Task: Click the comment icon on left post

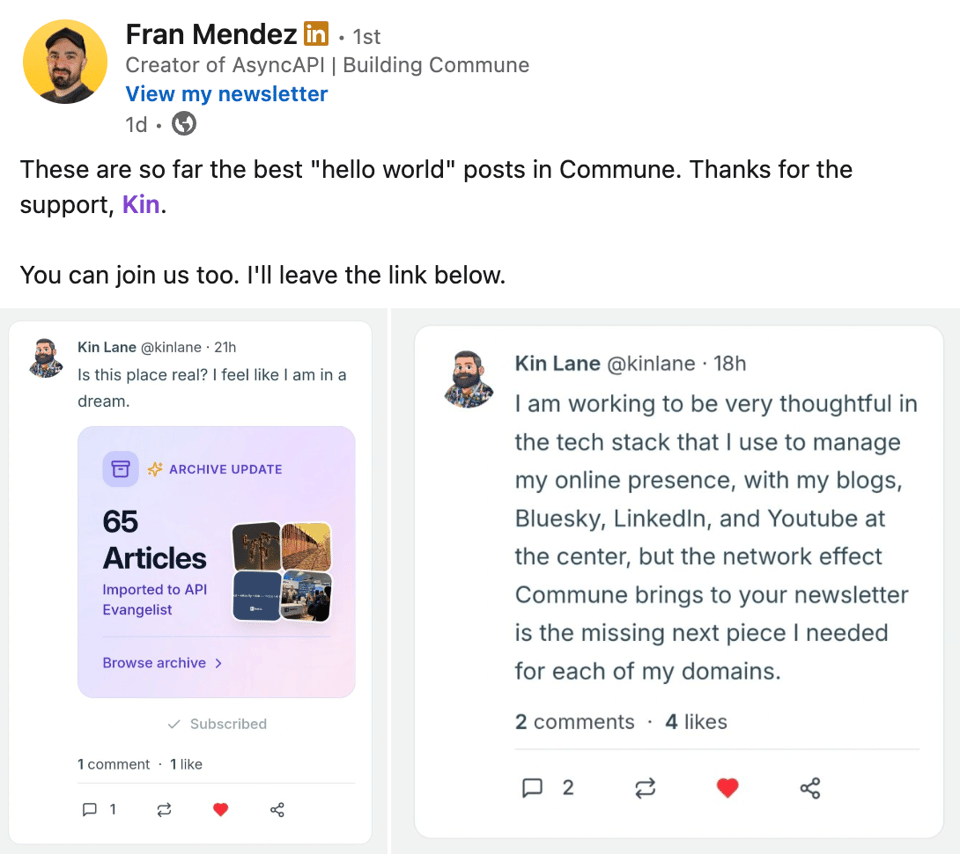Action: coord(90,809)
